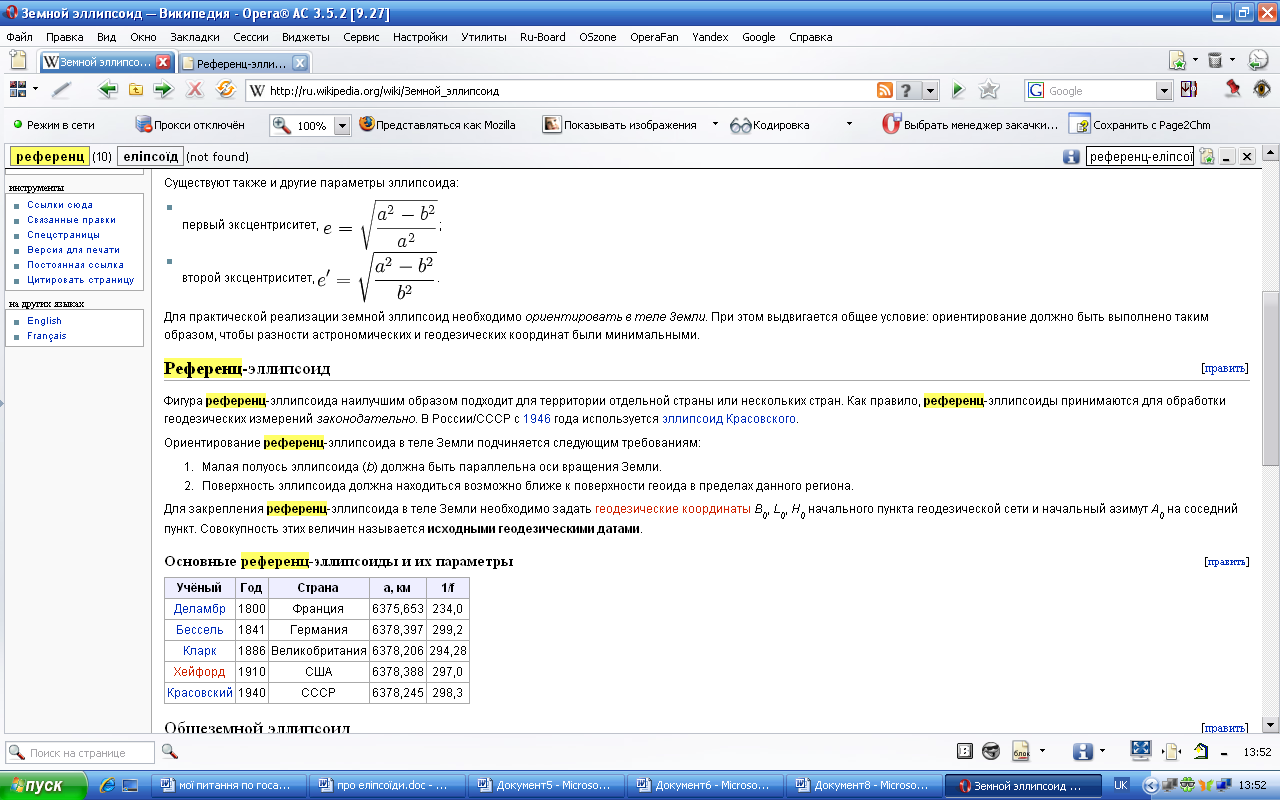
Task: Expand the 'Кодировка' encoding dropdown arrow
Action: pos(849,125)
